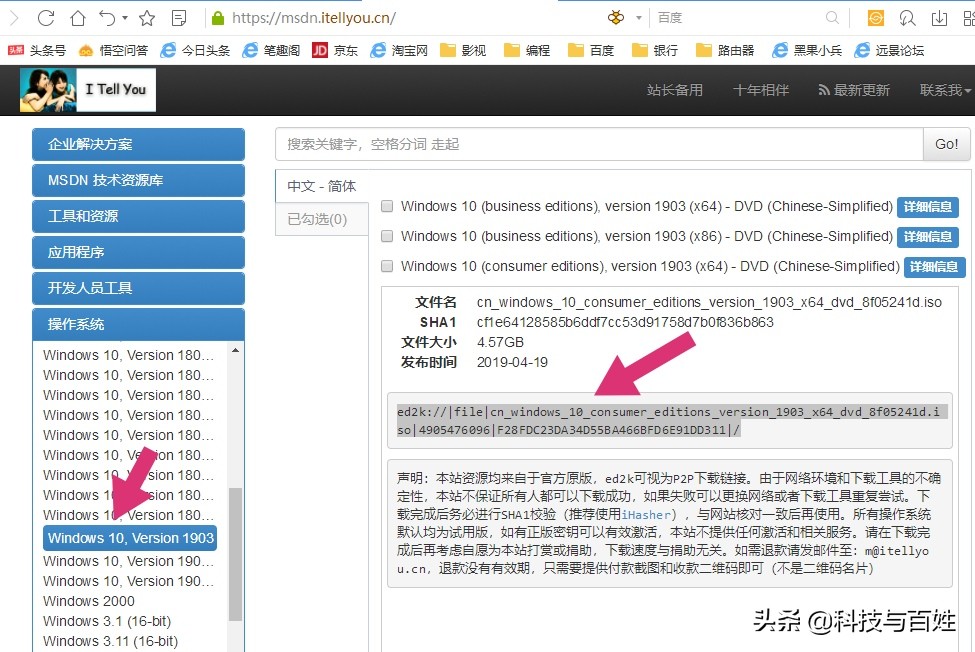
Task: Open the browser download manager icon
Action: (x=941, y=17)
